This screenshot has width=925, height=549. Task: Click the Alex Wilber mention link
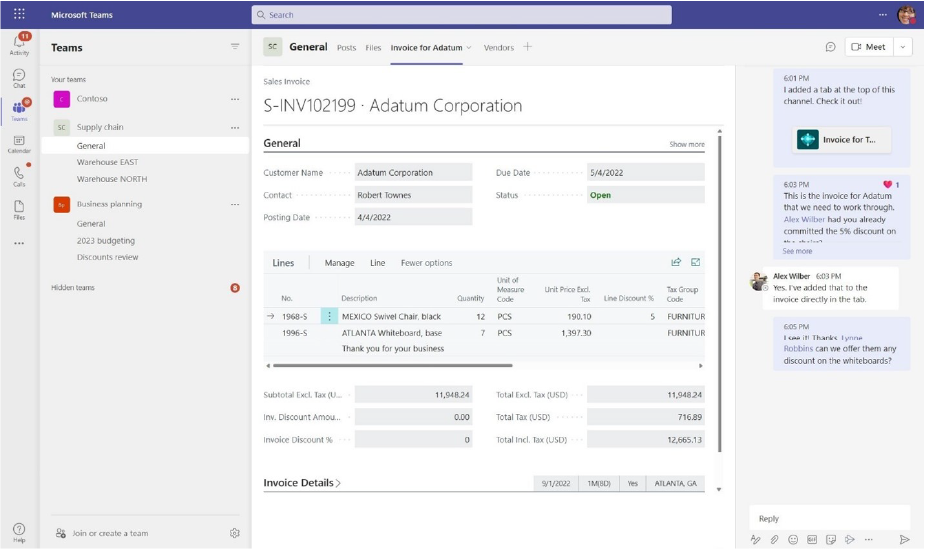tap(804, 219)
